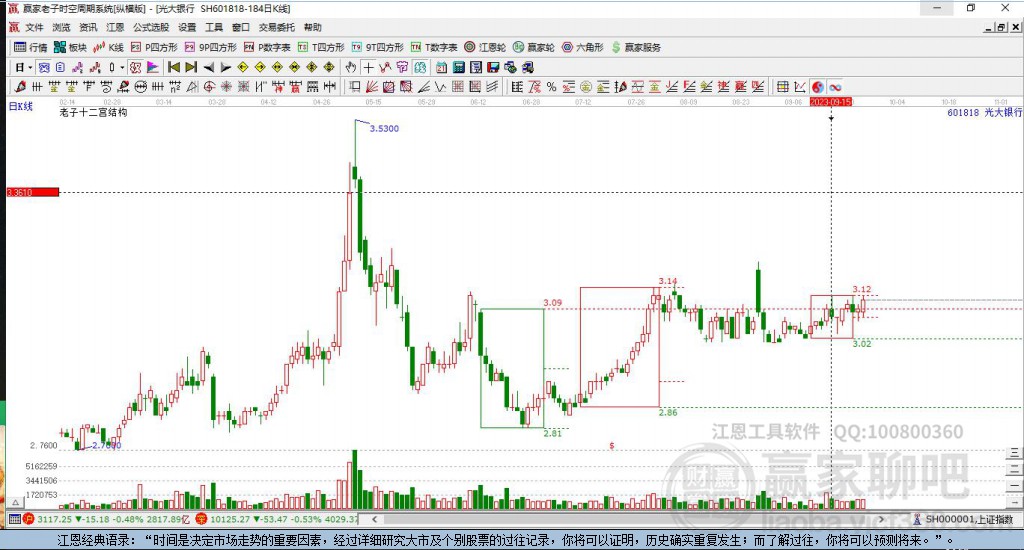Select the Gann fan lines tool

tap(372, 87)
